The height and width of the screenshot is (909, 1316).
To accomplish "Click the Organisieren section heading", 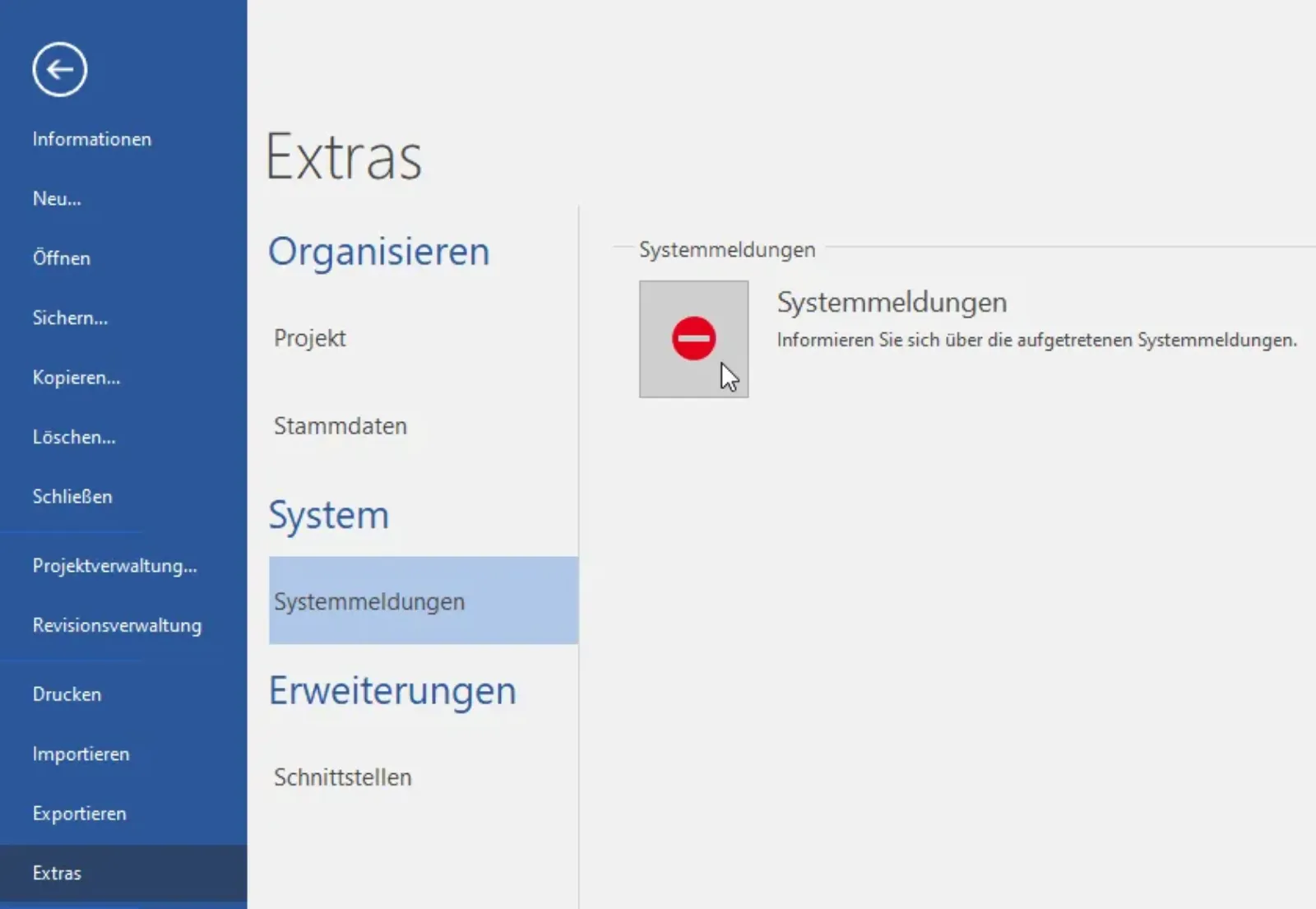I will [379, 252].
